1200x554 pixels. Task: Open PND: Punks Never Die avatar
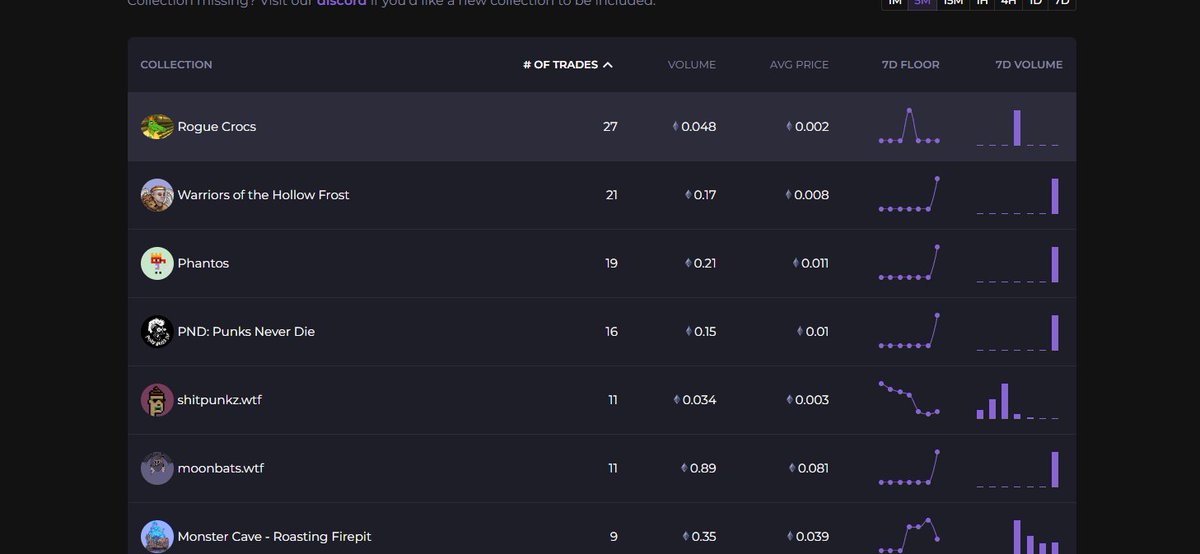click(157, 331)
